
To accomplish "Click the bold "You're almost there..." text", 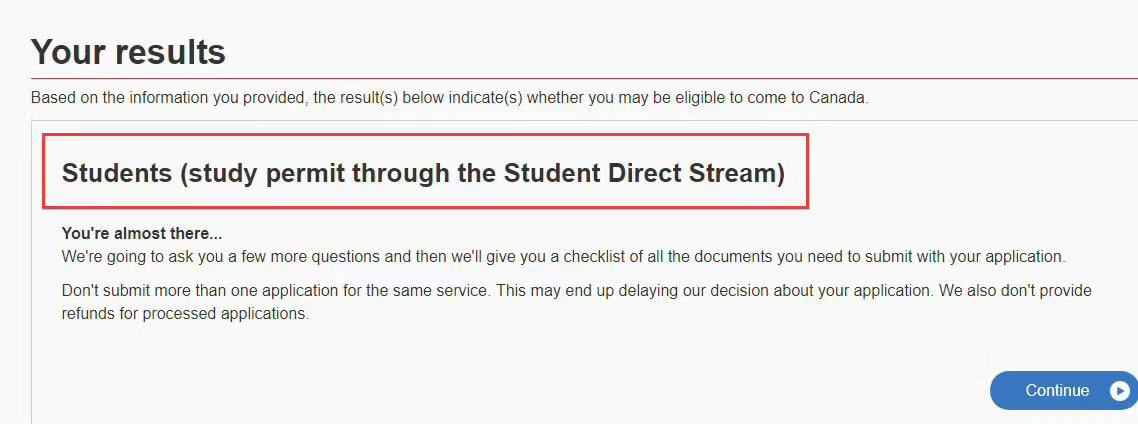I will pos(142,234).
